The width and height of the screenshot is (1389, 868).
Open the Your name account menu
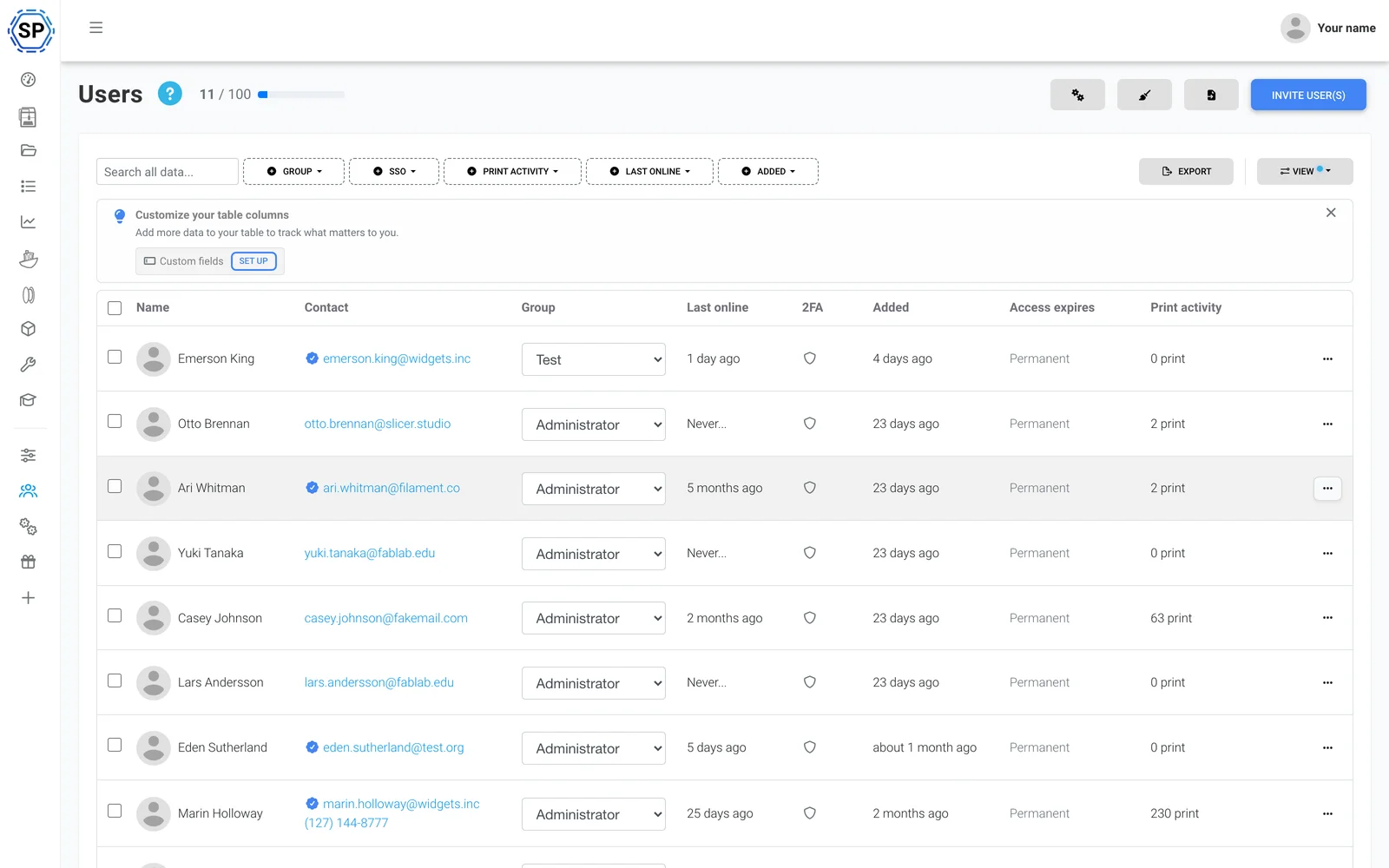[1328, 29]
